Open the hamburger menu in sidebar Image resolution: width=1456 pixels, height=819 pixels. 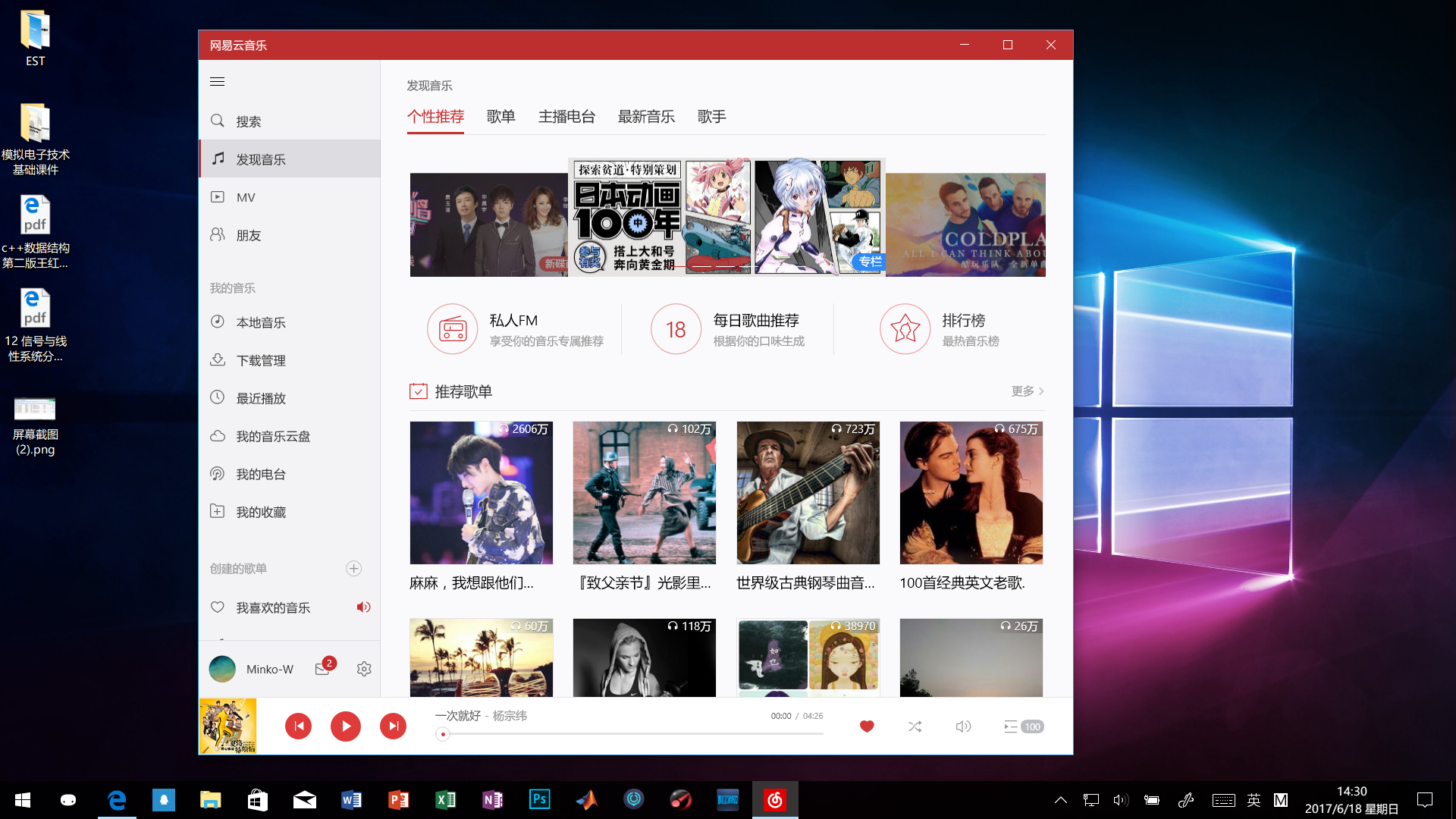(217, 82)
